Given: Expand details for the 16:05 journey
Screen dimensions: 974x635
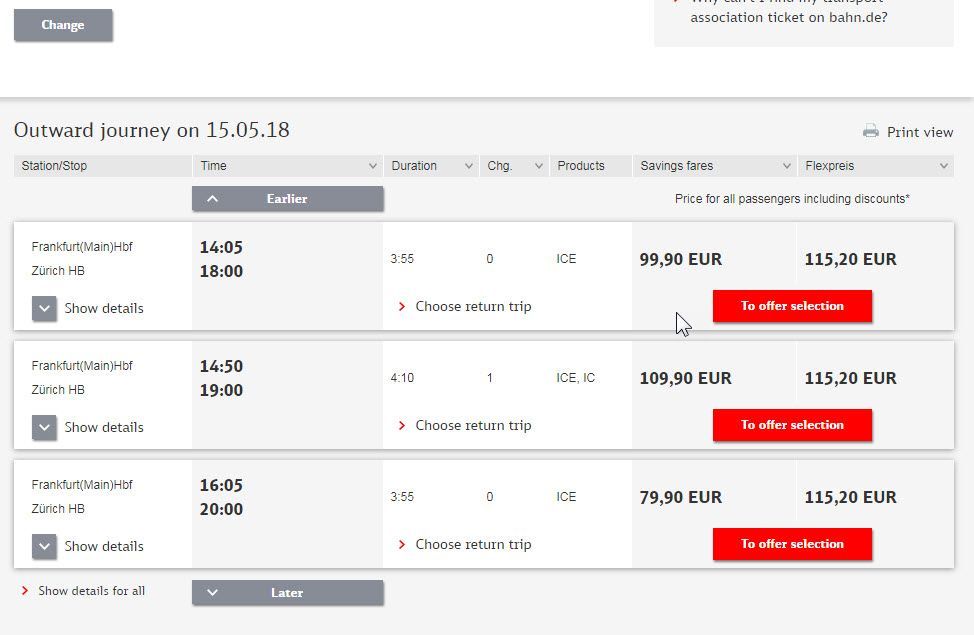Looking at the screenshot, I should (44, 546).
